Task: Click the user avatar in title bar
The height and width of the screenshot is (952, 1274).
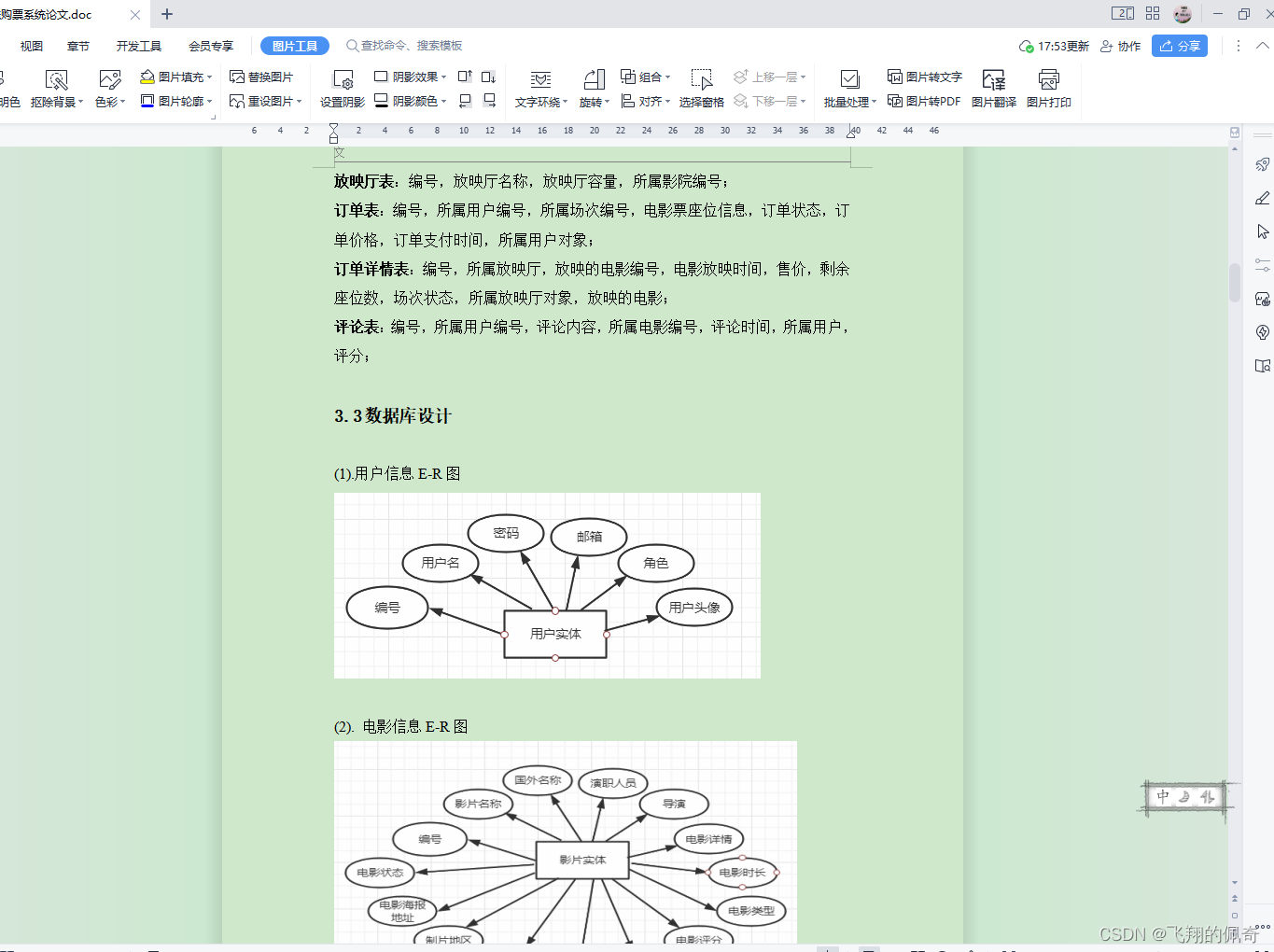Action: (1183, 14)
